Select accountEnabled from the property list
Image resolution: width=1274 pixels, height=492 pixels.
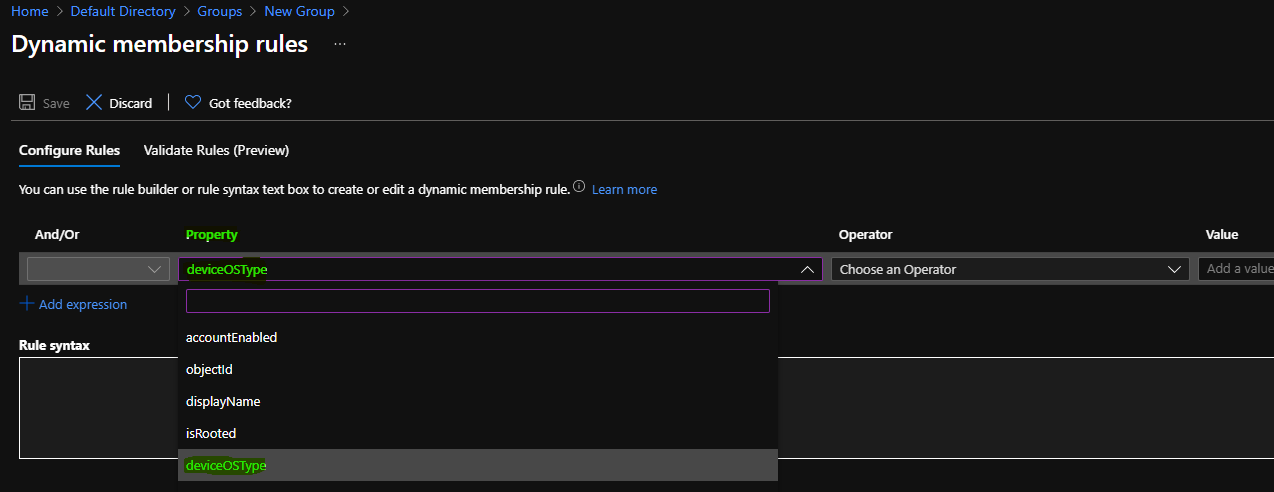[478, 337]
